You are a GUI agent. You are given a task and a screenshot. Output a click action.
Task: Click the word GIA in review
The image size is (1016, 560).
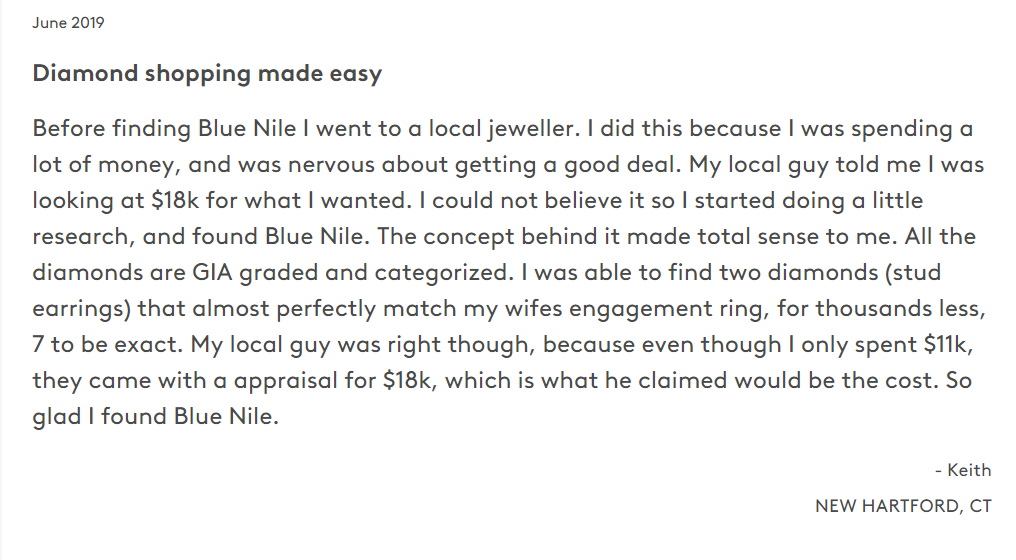(x=212, y=272)
